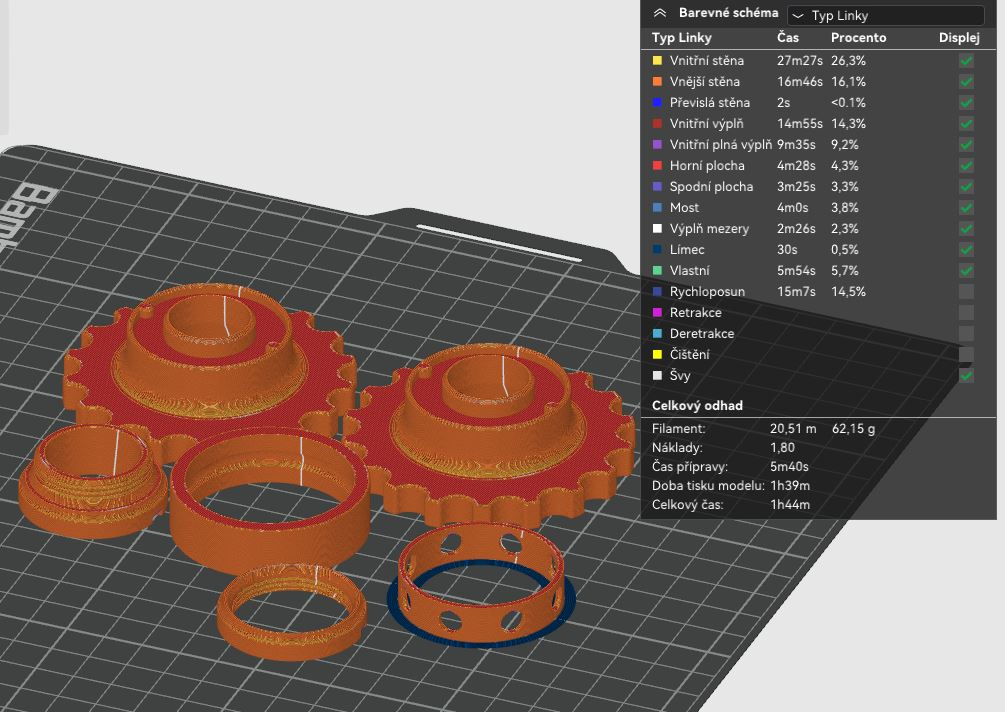1005x712 pixels.
Task: Click the Most color swatch
Action: pos(657,208)
